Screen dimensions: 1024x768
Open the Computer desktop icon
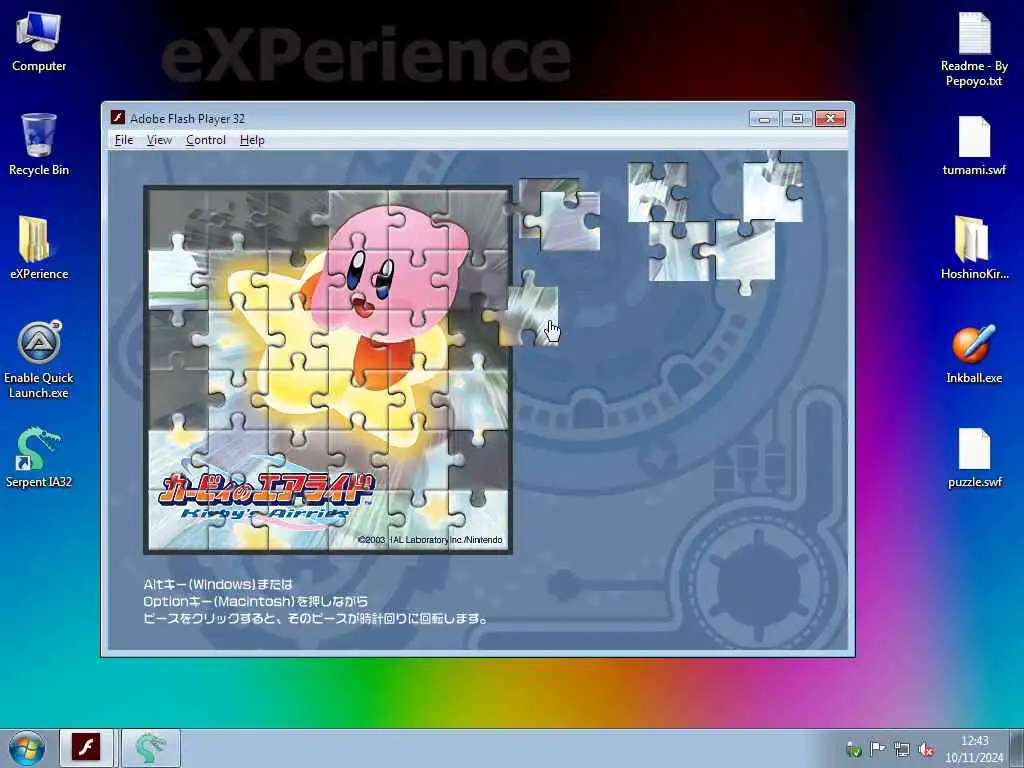(x=39, y=42)
